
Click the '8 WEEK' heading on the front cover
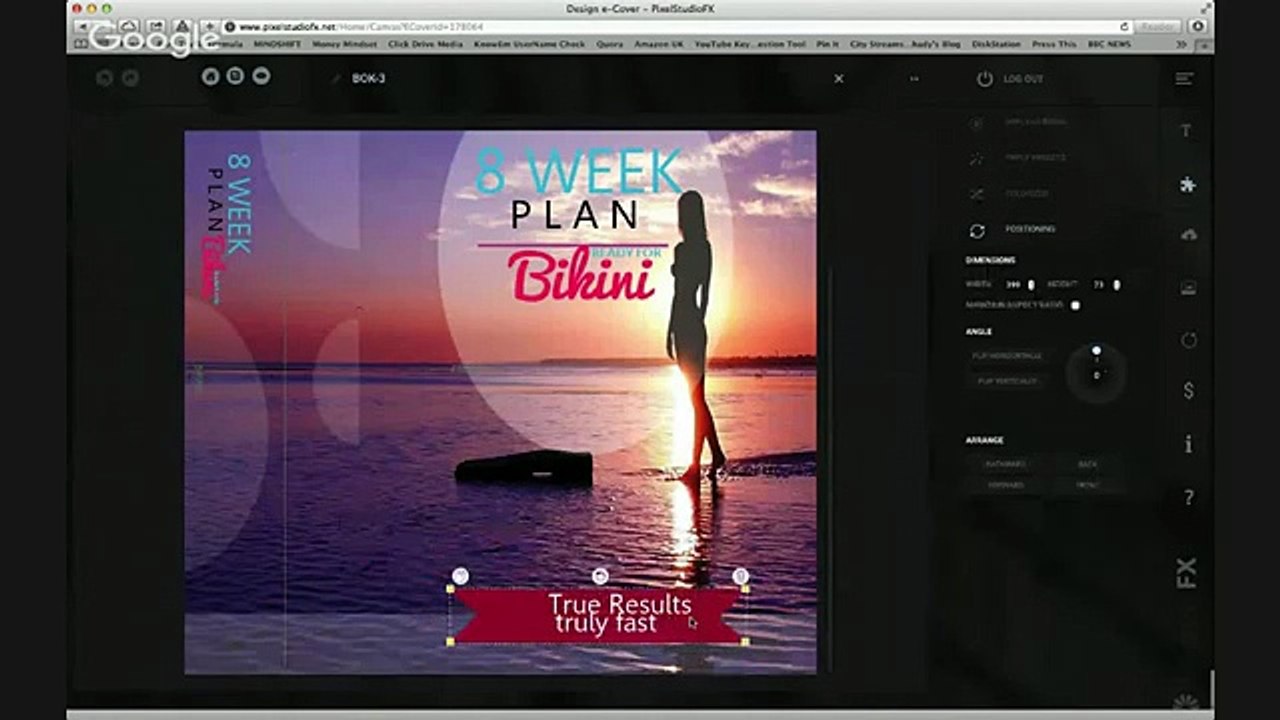click(x=578, y=171)
